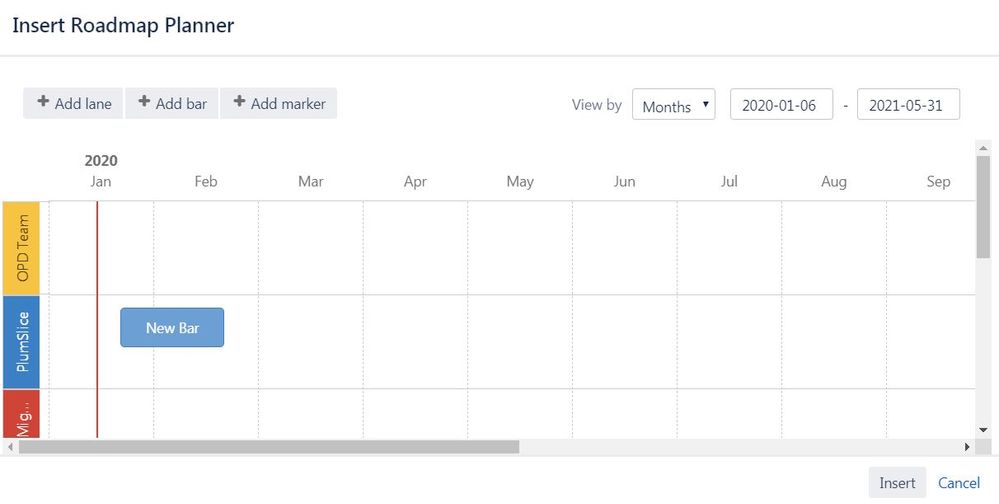The width and height of the screenshot is (999, 504).
Task: Click the red marker line in January
Action: [x=97, y=319]
